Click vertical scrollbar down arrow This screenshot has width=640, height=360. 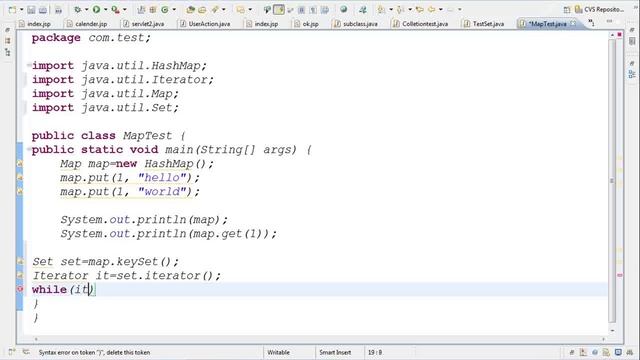[612, 331]
